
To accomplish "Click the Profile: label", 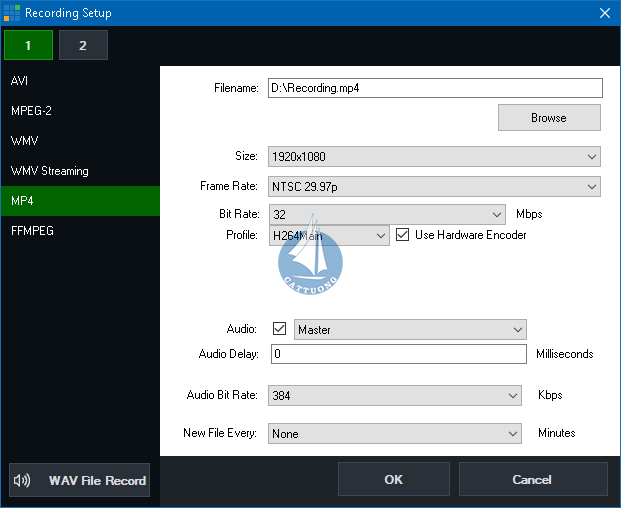I will coord(242,235).
